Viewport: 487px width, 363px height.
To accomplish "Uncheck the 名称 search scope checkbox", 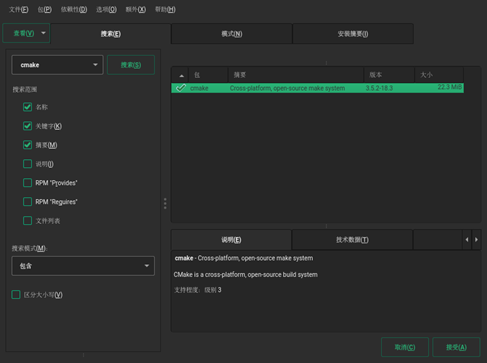I will coord(27,107).
